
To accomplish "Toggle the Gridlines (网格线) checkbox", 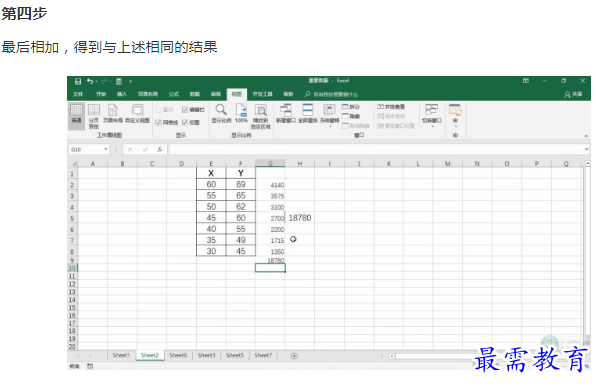I will tap(159, 122).
